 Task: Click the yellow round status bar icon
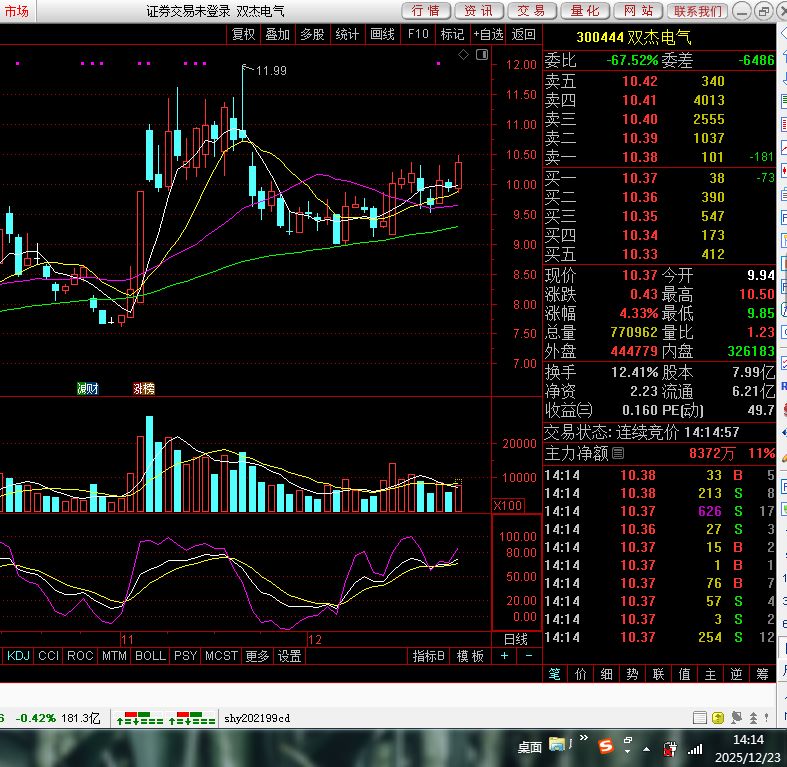[718, 718]
